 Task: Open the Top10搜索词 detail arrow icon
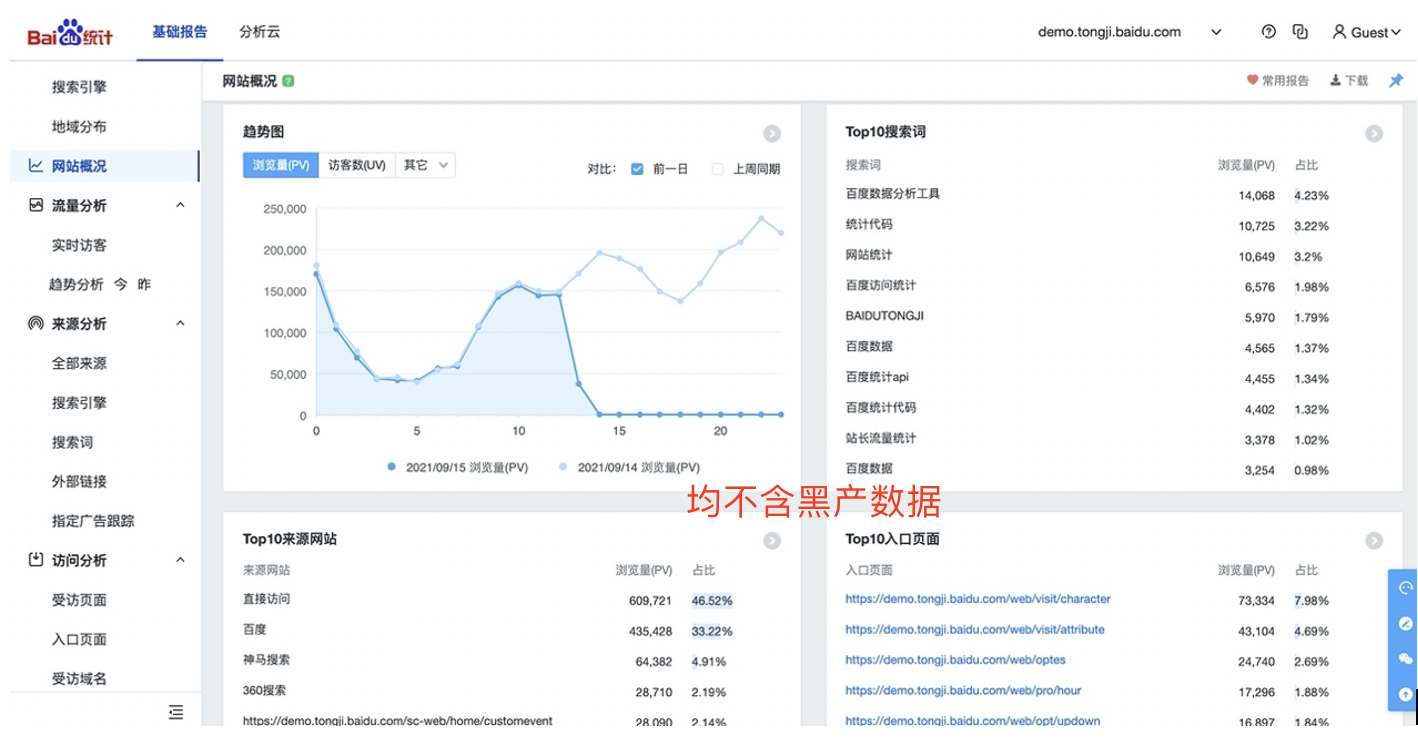[x=1374, y=133]
